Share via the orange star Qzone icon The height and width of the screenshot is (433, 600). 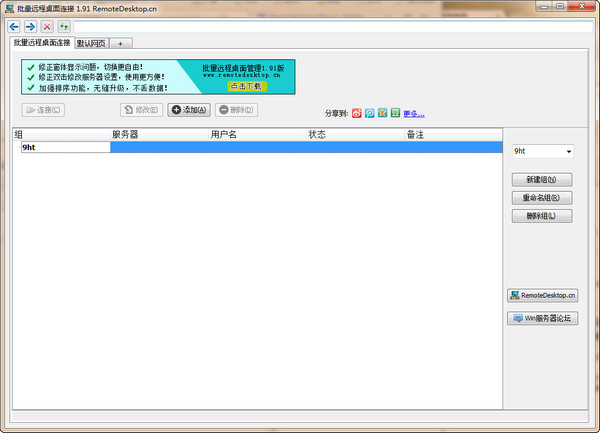coord(382,113)
